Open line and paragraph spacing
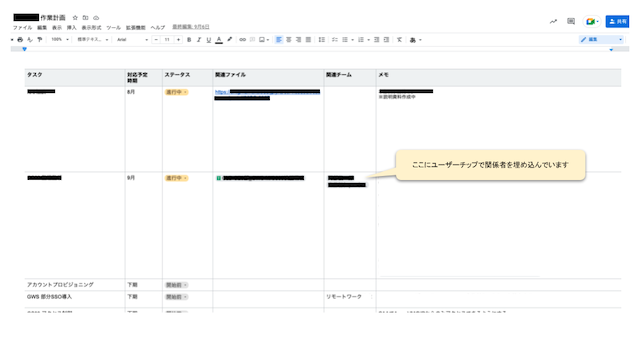This screenshot has width=640, height=360. click(322, 40)
